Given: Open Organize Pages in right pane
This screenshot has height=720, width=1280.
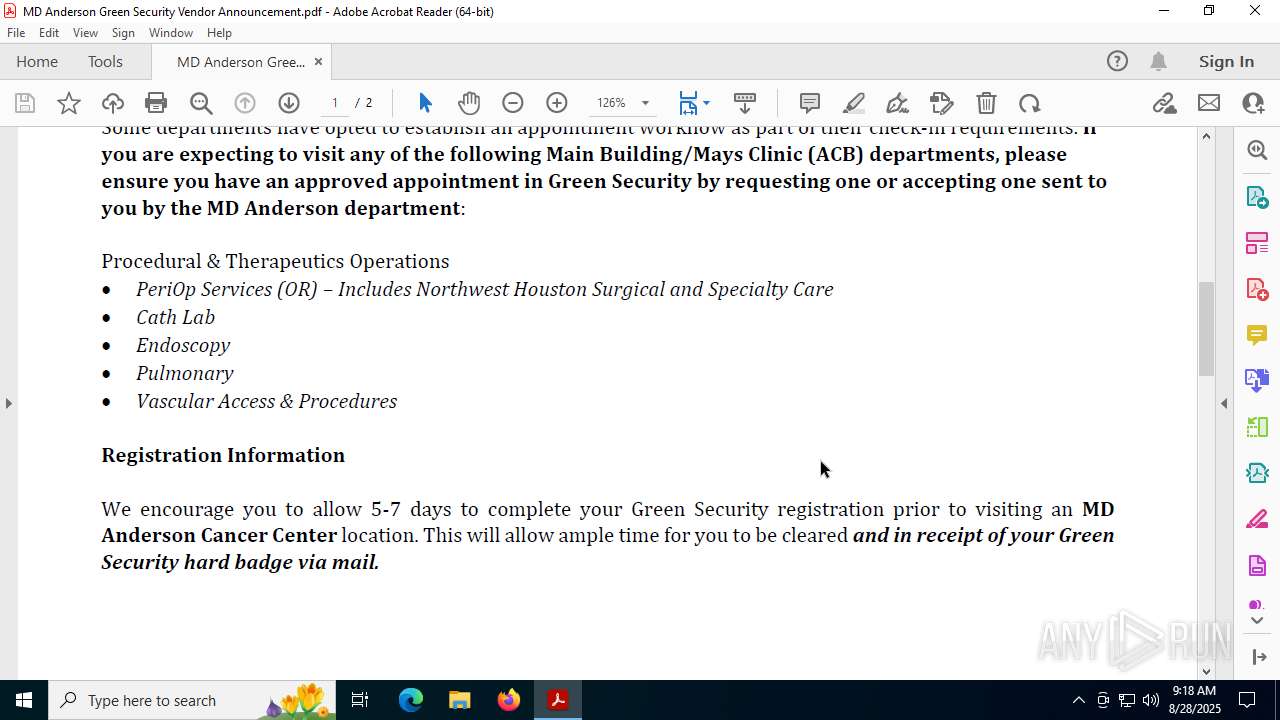Looking at the screenshot, I should coord(1257,242).
